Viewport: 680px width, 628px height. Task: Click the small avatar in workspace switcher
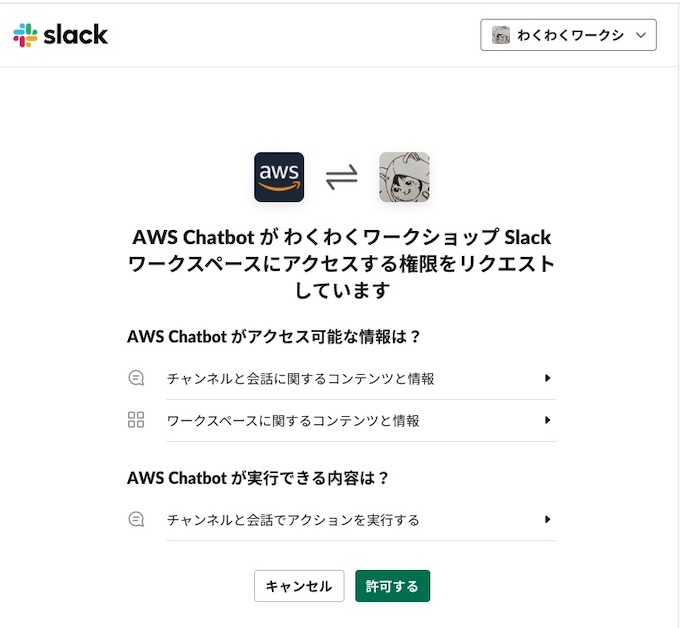502,36
